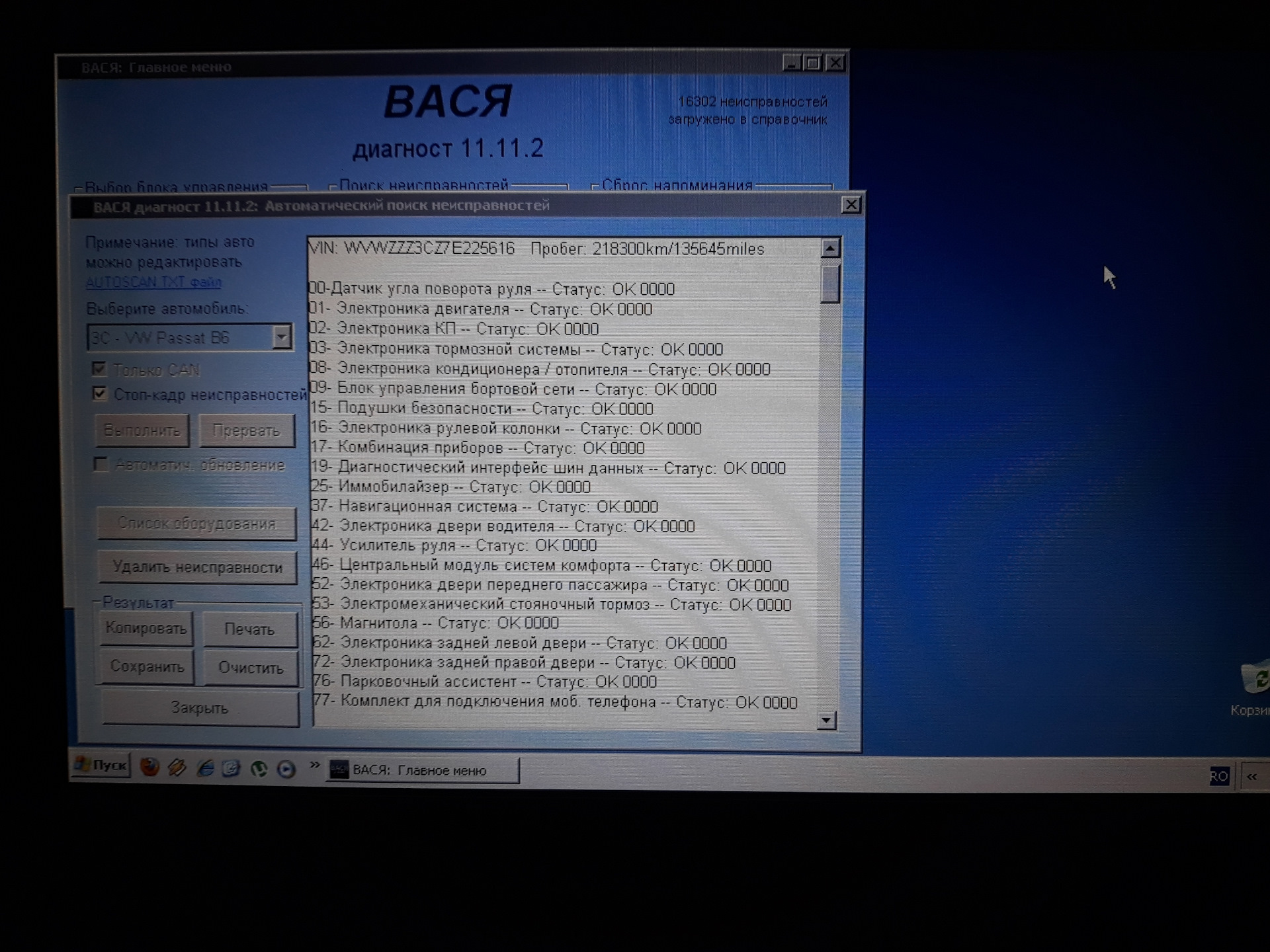Open Windows Media Player quick launch icon

pyautogui.click(x=286, y=769)
